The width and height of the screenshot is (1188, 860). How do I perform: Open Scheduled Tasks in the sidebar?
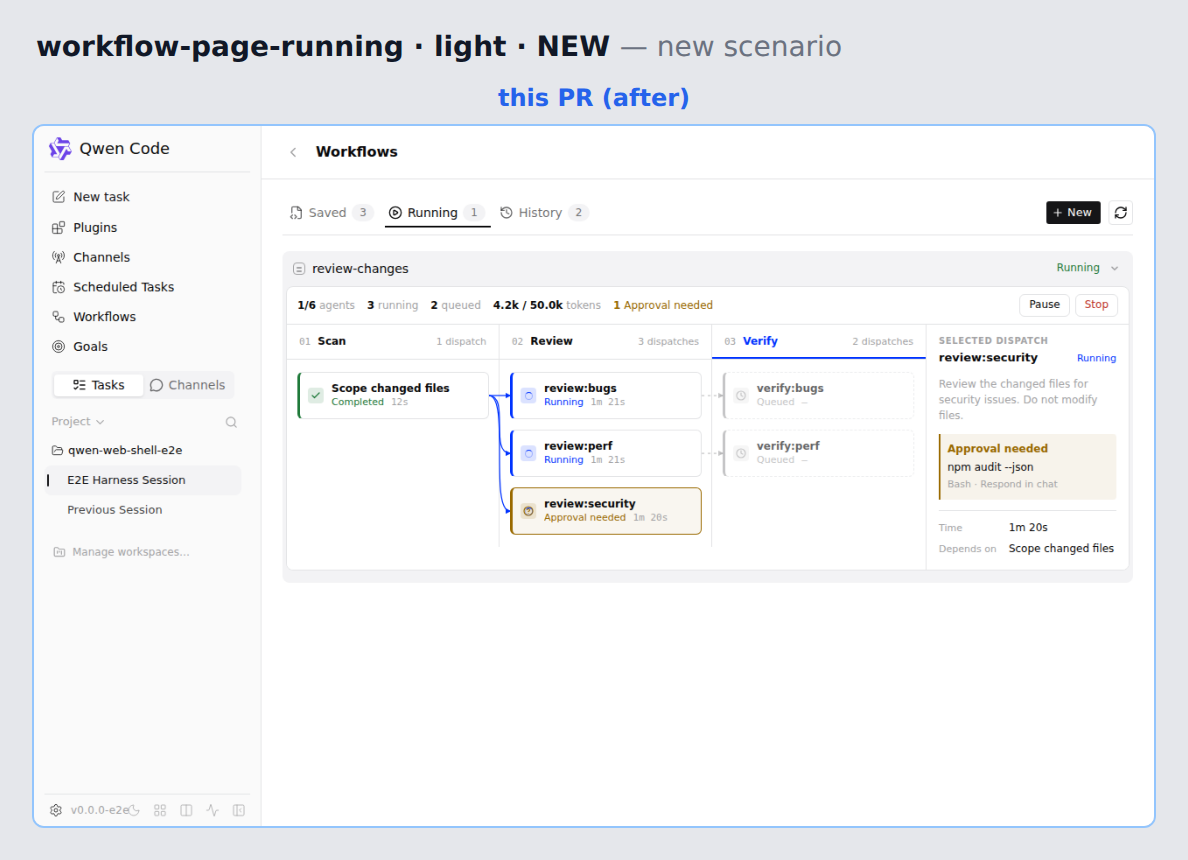click(x=123, y=287)
